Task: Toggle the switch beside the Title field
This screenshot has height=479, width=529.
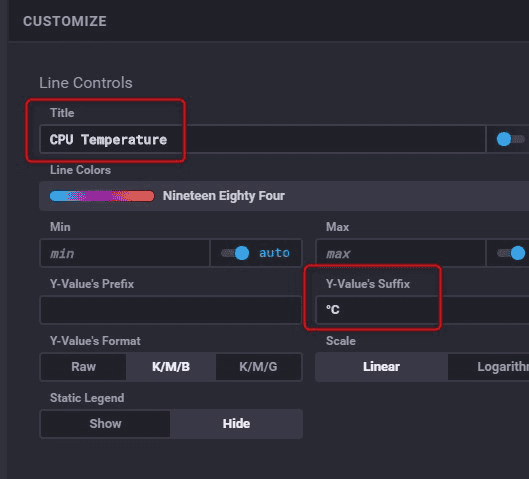Action: (510, 139)
